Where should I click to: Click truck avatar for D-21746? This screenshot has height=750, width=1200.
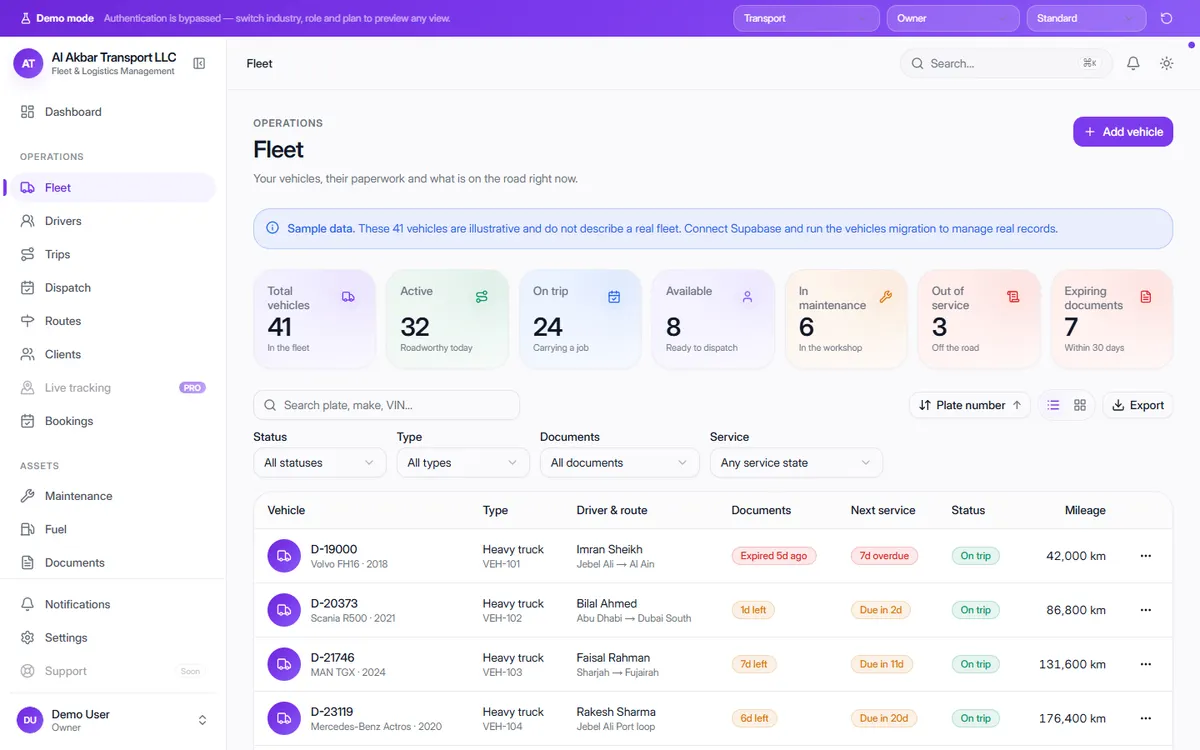[284, 664]
